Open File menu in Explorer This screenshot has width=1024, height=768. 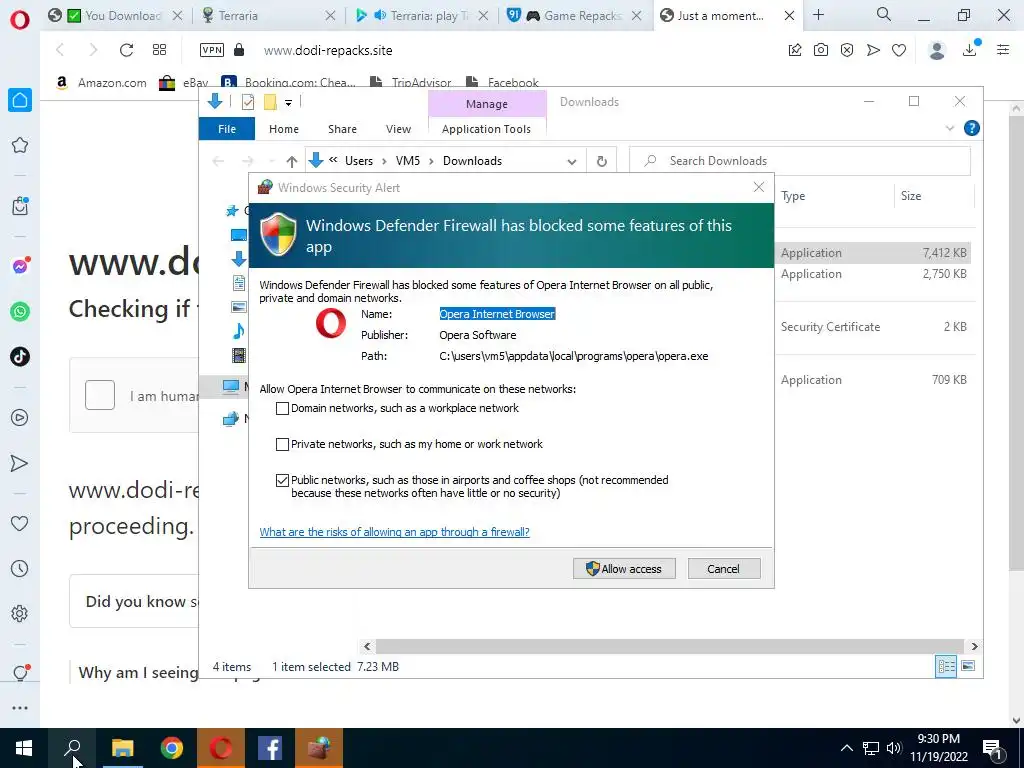pos(227,129)
